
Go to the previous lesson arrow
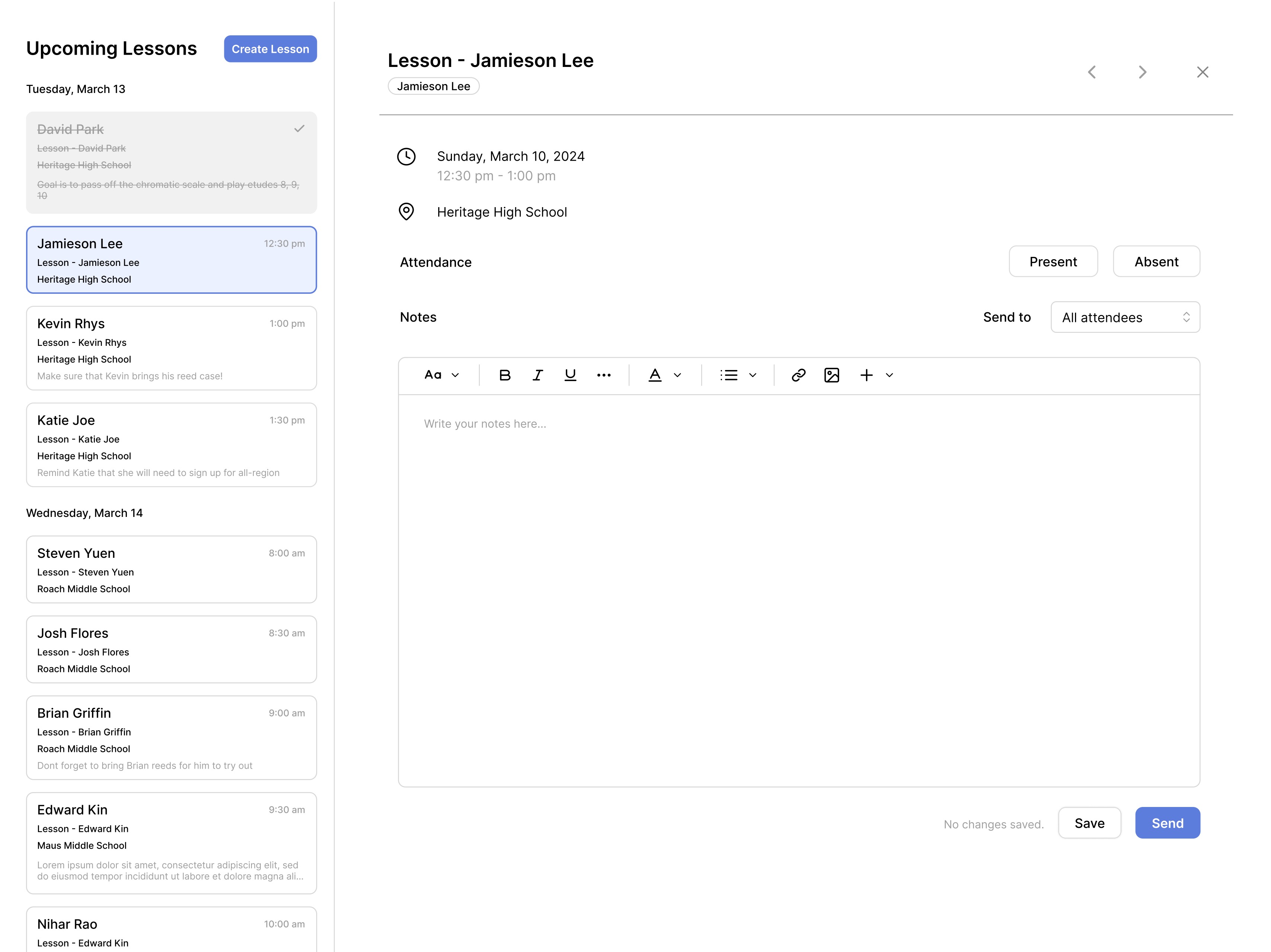tap(1092, 72)
